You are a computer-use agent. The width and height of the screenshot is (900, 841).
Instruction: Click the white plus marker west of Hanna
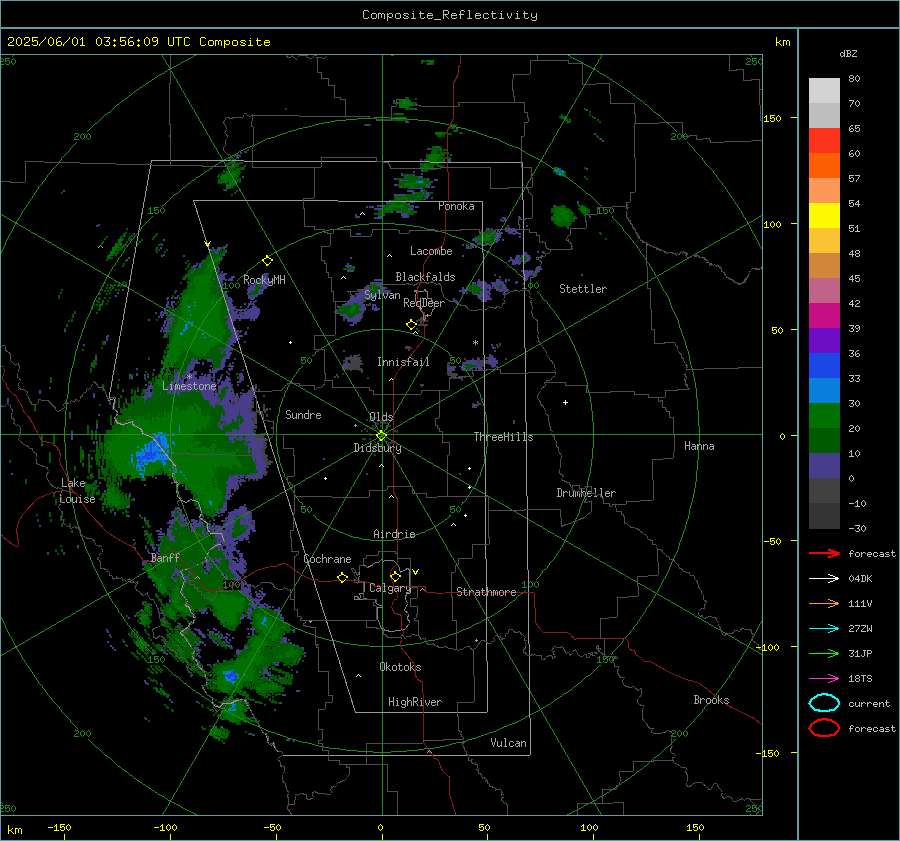click(565, 402)
